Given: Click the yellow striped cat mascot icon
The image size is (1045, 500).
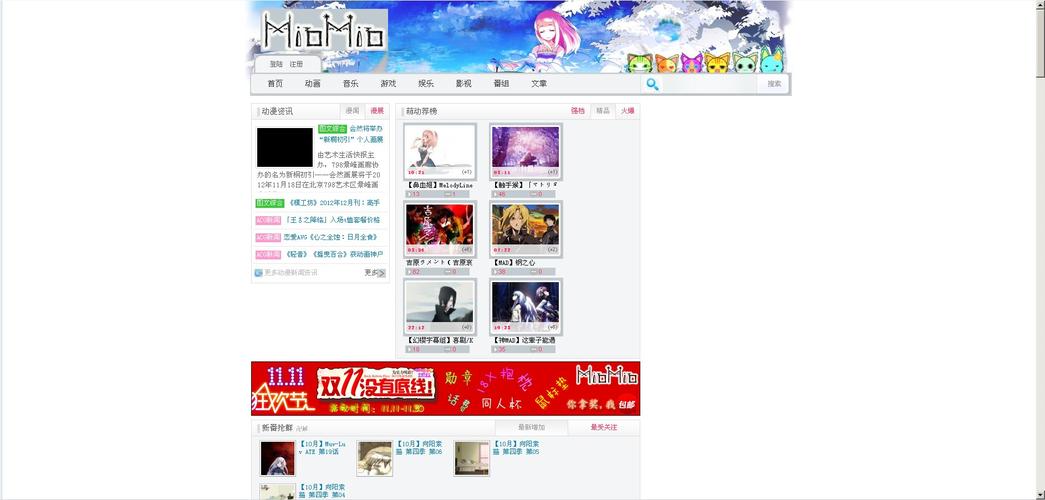Looking at the screenshot, I should tap(718, 63).
